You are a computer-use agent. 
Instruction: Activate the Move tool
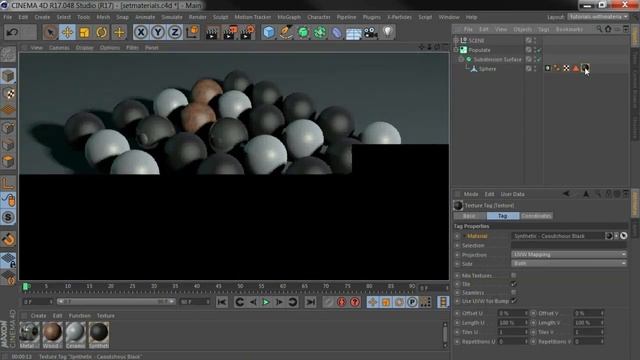pyautogui.click(x=67, y=32)
